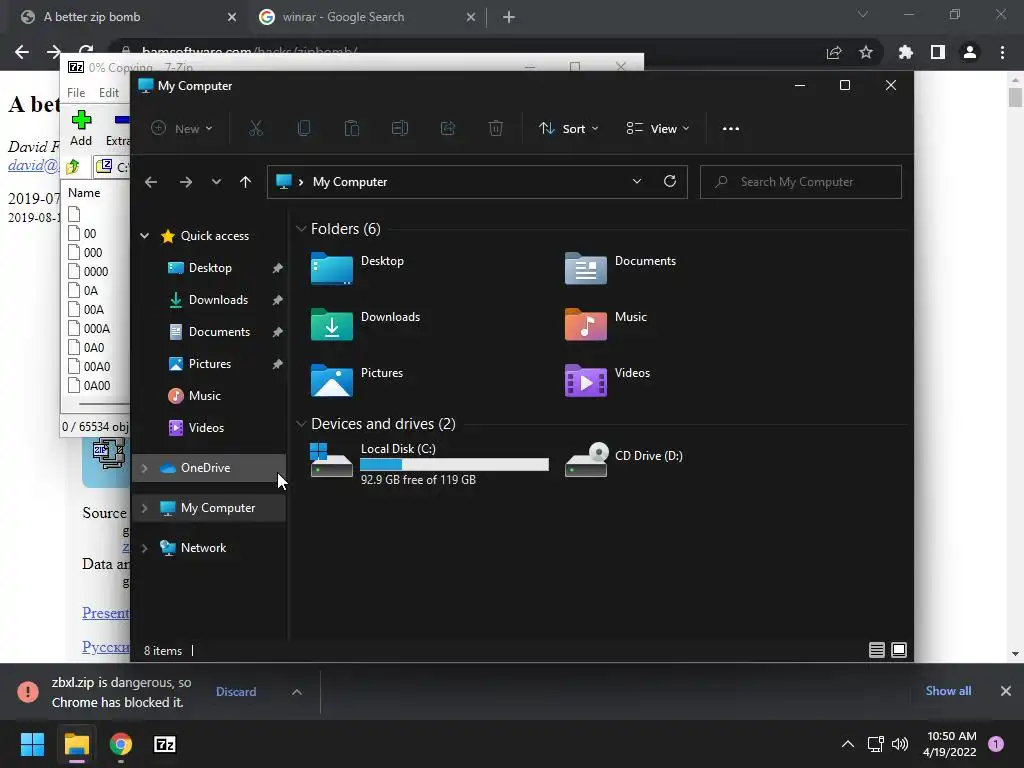Image resolution: width=1024 pixels, height=768 pixels.
Task: Select the CD Drive (D:)
Action: [624, 459]
